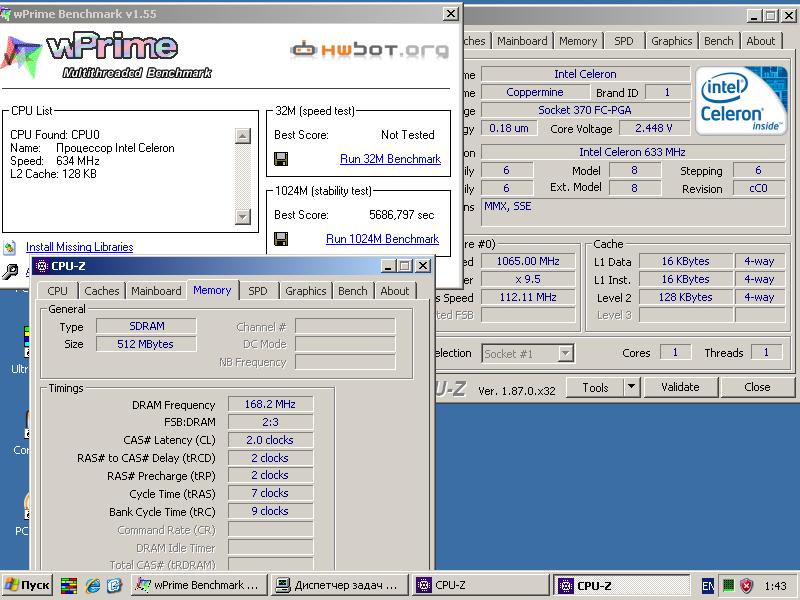Click the key tool icon in wPrime

coord(10,272)
